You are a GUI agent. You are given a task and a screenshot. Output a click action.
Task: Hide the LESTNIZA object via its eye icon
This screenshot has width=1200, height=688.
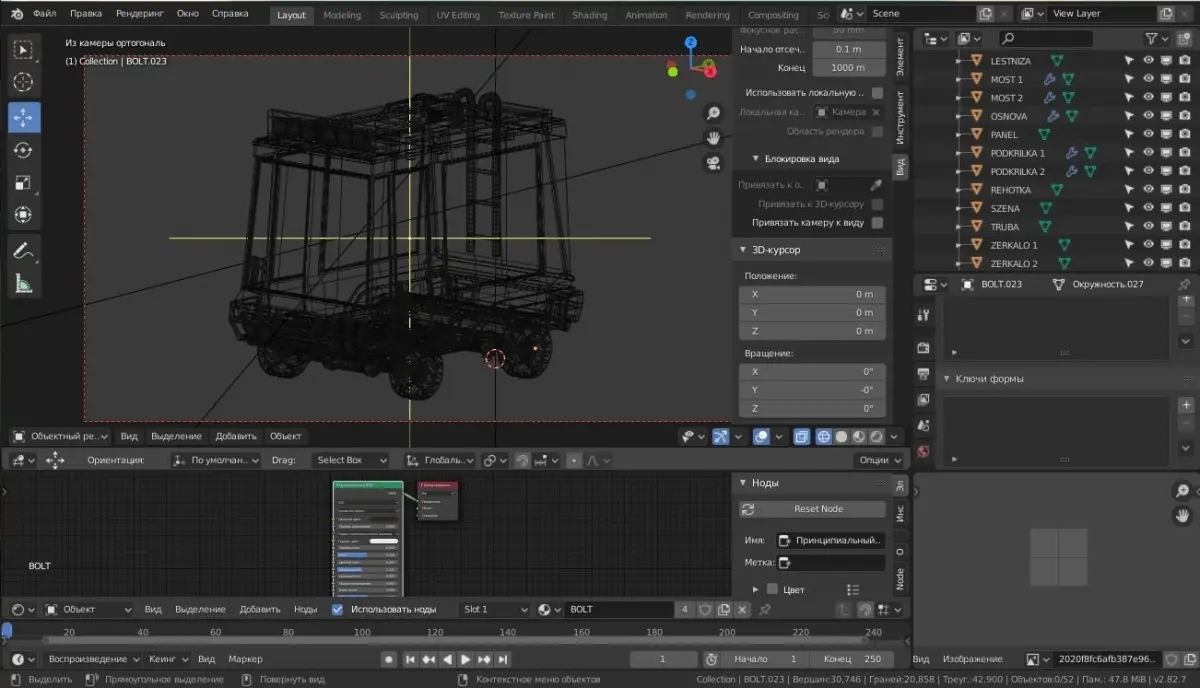(1148, 61)
